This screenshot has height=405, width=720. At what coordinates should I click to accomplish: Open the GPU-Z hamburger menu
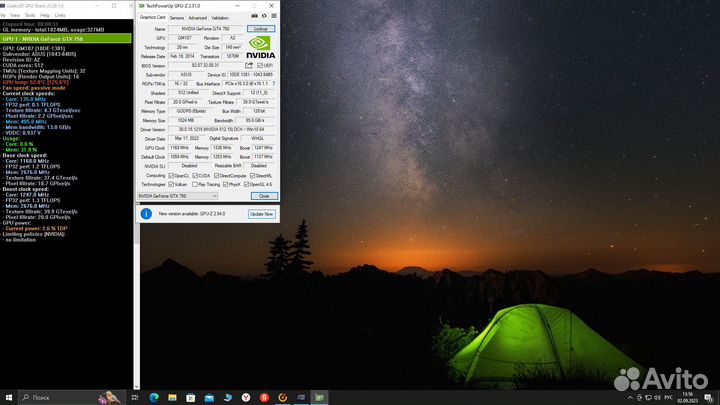click(273, 17)
